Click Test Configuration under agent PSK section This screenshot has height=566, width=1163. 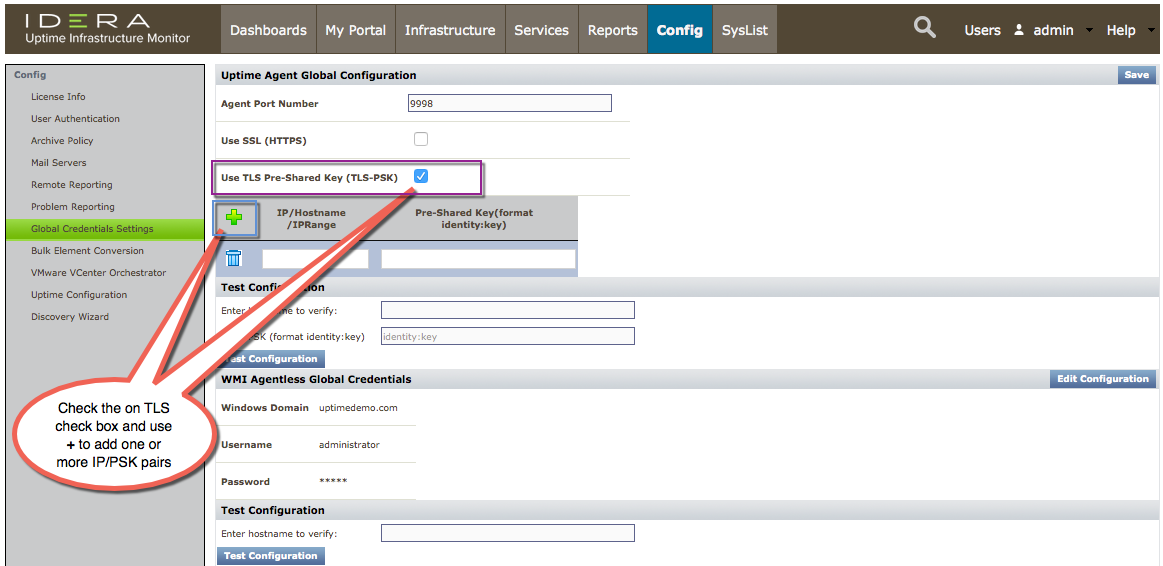(271, 359)
